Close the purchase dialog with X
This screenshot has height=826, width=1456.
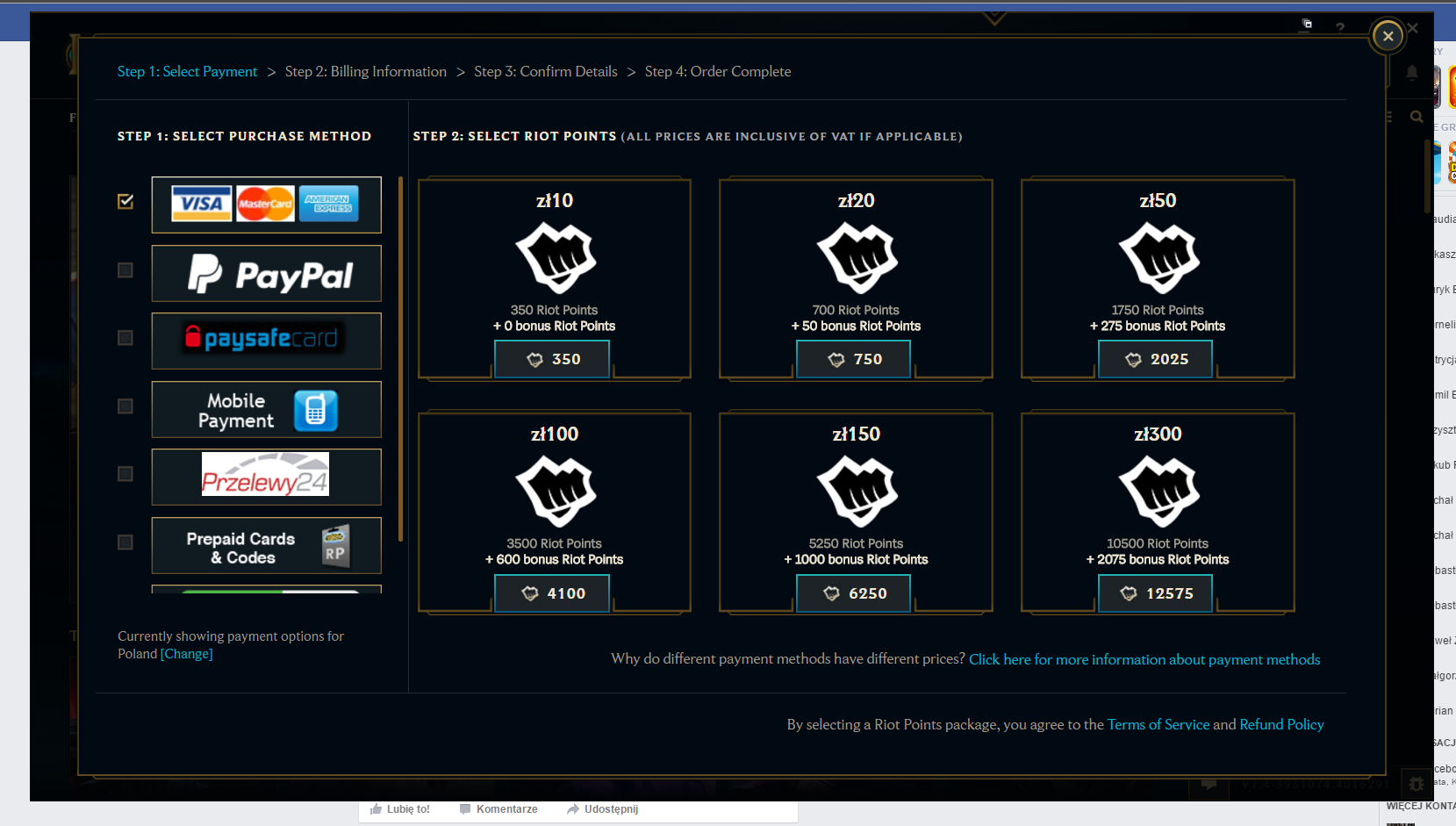click(x=1388, y=36)
